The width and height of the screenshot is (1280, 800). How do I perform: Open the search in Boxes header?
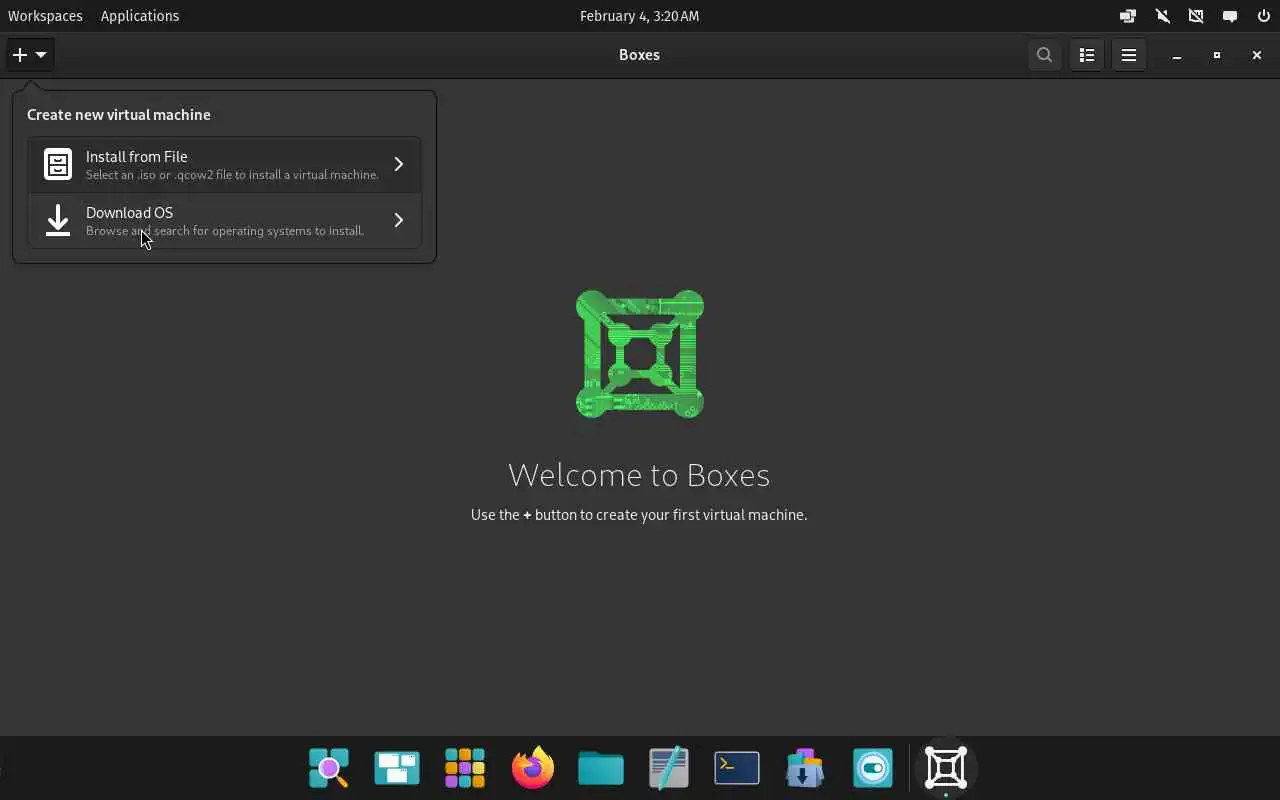tap(1044, 55)
